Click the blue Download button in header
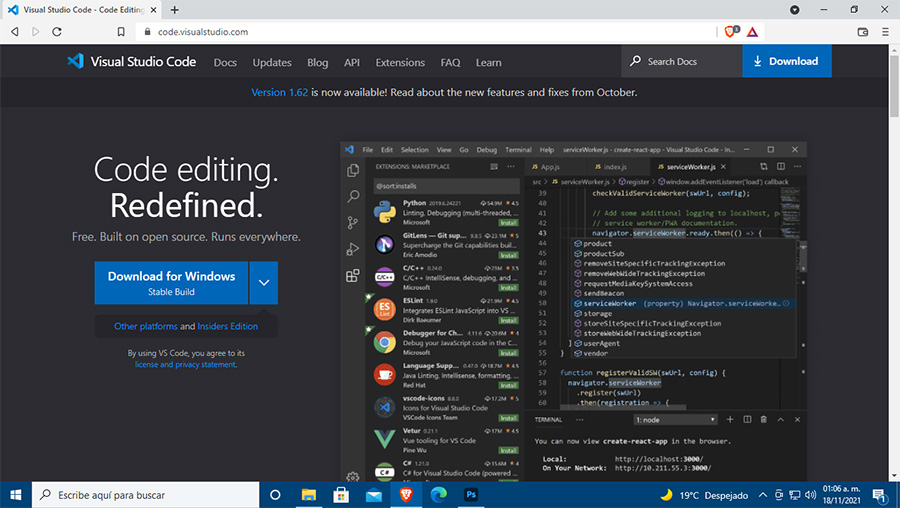 (786, 61)
